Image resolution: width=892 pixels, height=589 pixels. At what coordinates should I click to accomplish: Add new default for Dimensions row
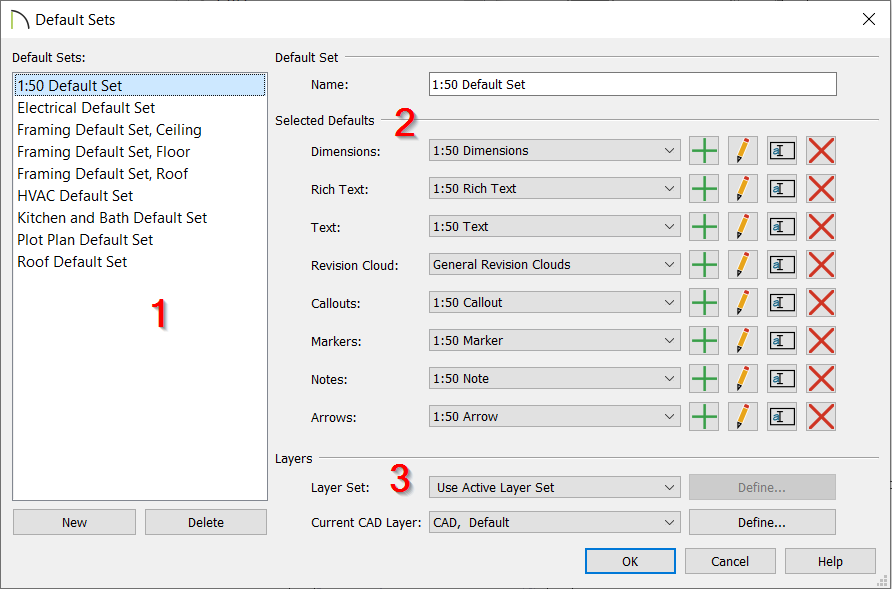[704, 151]
